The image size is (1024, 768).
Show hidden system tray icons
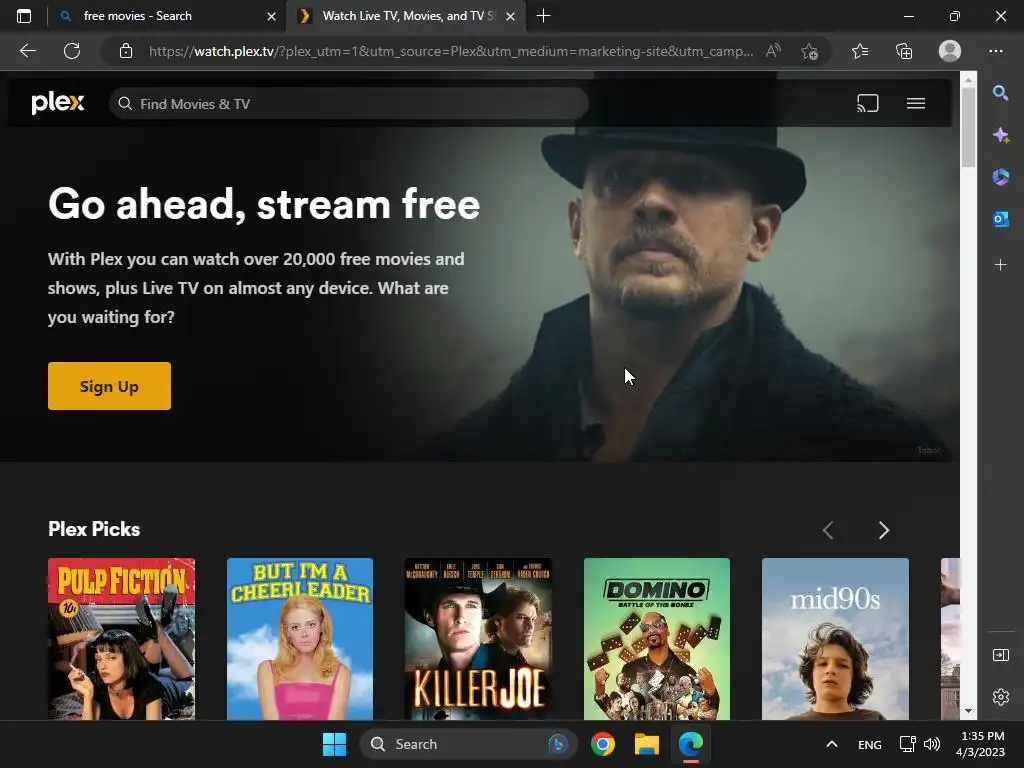(x=831, y=744)
